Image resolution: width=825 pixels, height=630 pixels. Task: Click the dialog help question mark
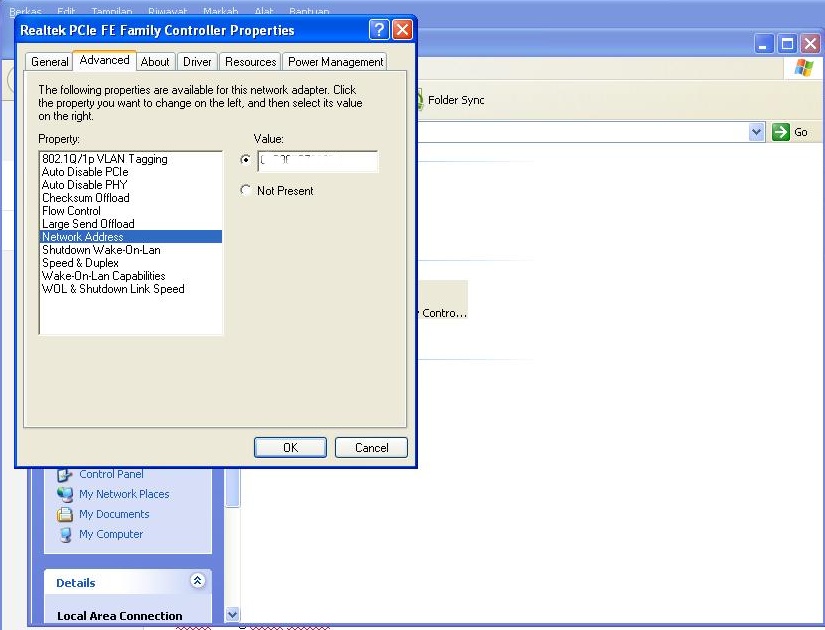click(379, 29)
